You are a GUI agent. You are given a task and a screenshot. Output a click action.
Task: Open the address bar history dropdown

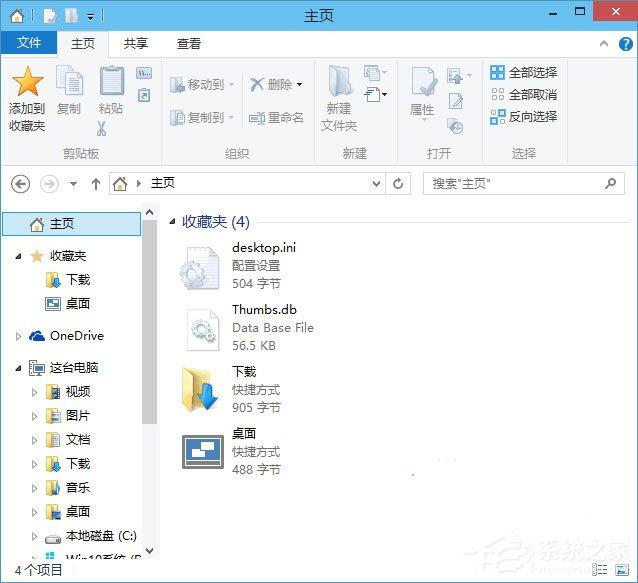pos(376,184)
